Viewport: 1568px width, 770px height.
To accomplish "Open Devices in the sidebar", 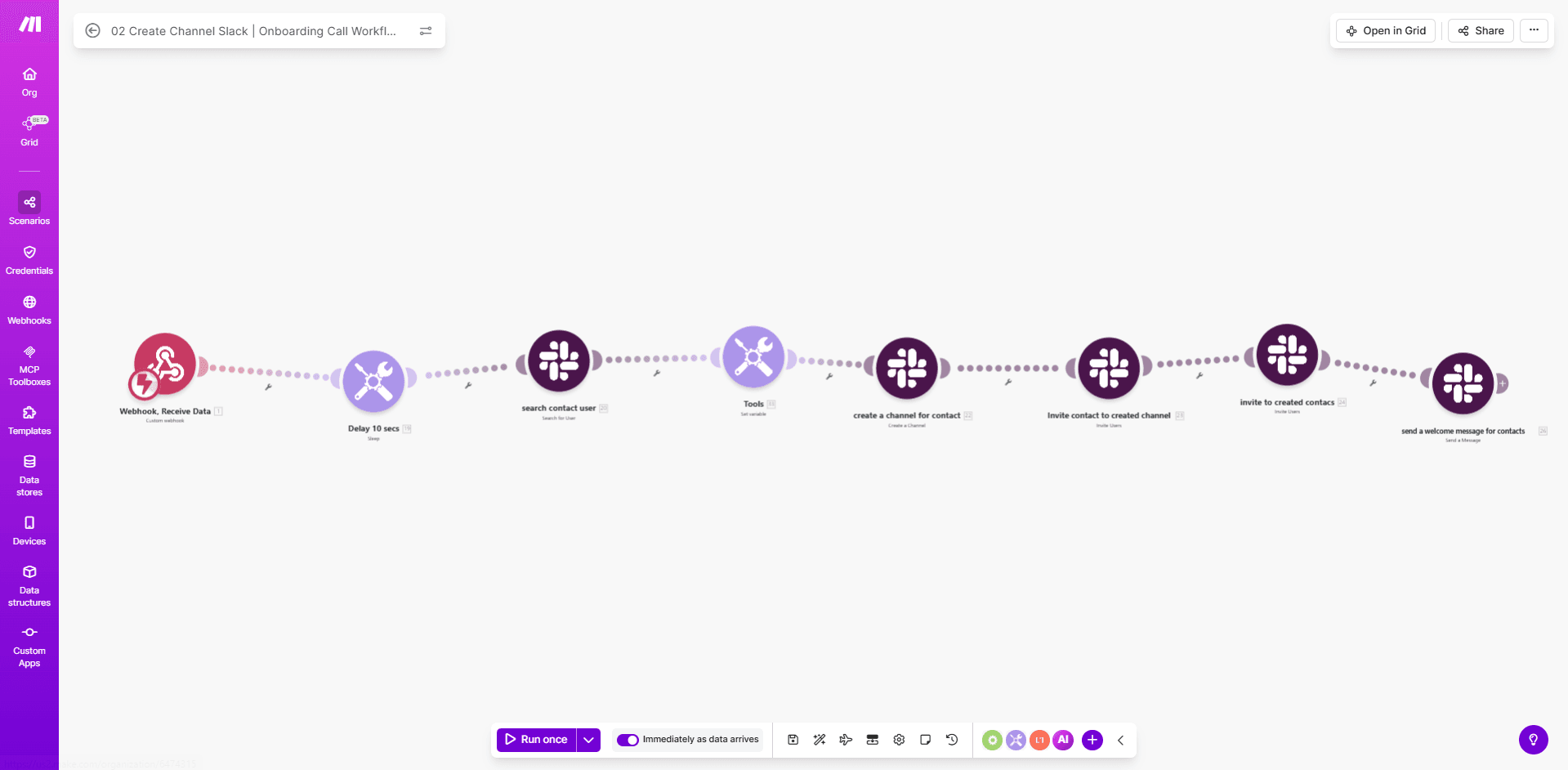I will (x=29, y=530).
